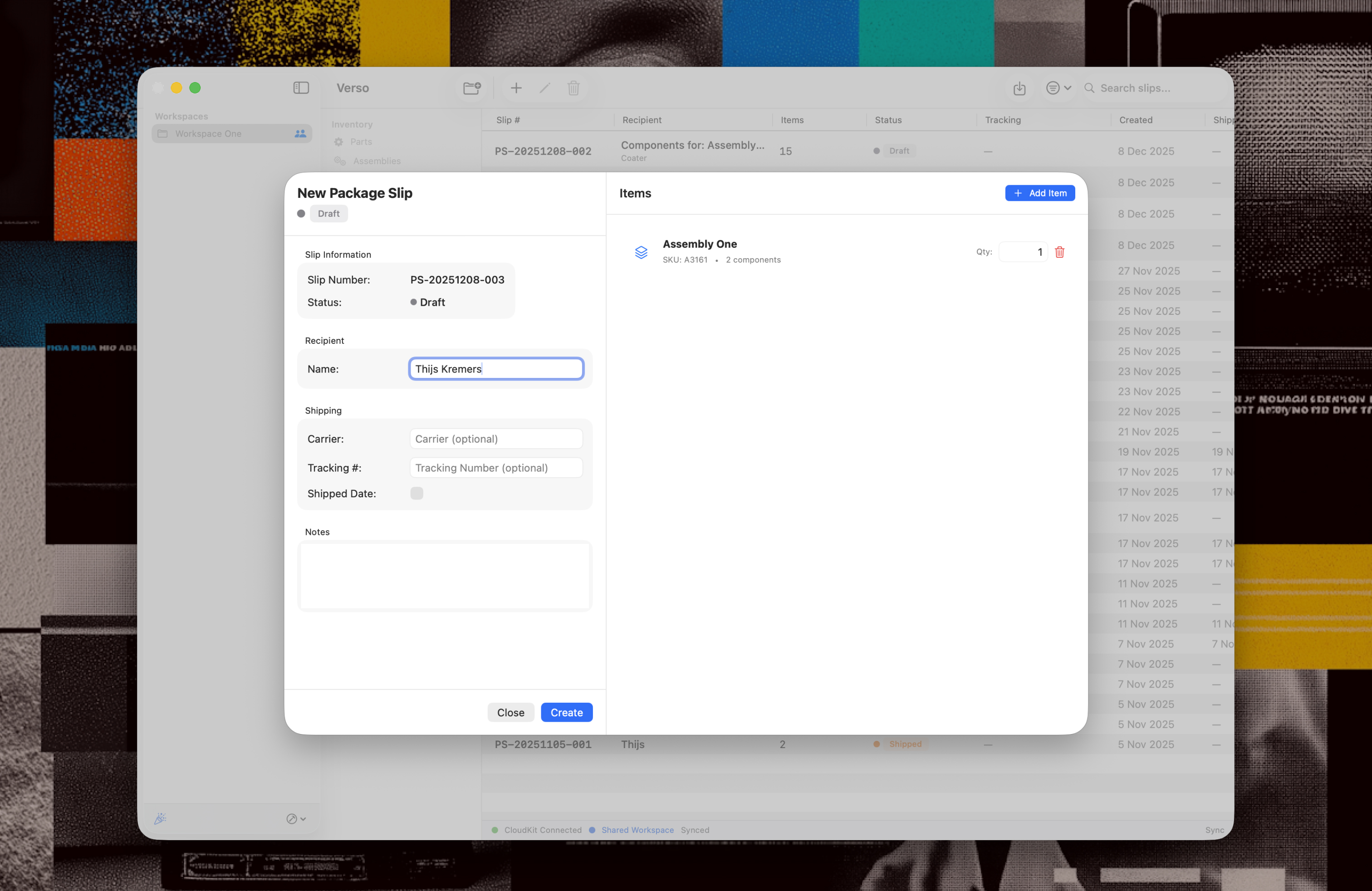1372x891 pixels.
Task: Click the Carrier input field
Action: pos(496,439)
